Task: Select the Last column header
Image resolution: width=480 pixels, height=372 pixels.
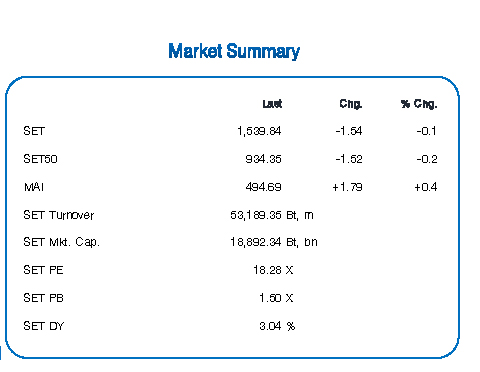Action: pyautogui.click(x=272, y=104)
